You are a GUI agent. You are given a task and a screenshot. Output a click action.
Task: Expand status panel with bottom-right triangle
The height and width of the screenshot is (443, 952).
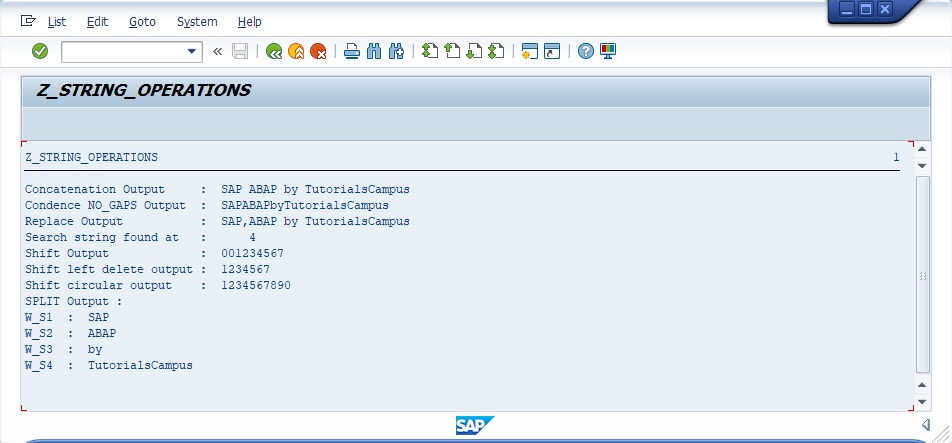tap(925, 424)
